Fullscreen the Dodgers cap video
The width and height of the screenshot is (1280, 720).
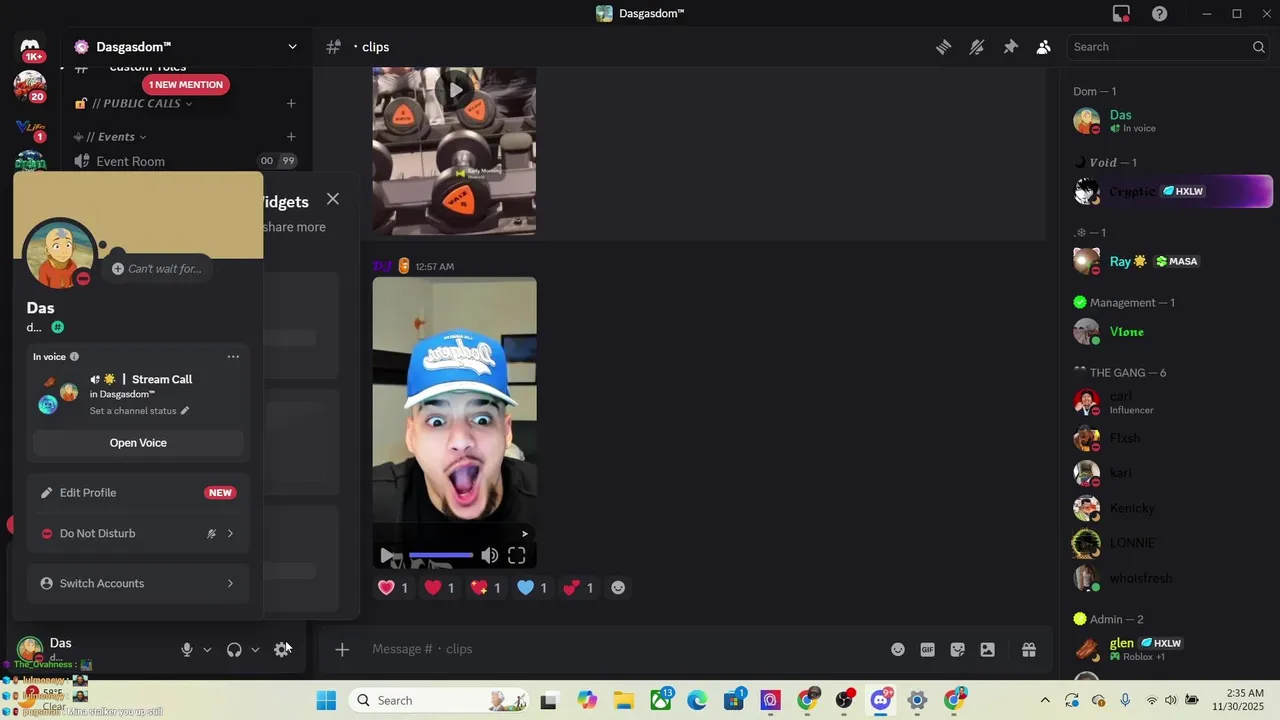pos(517,556)
